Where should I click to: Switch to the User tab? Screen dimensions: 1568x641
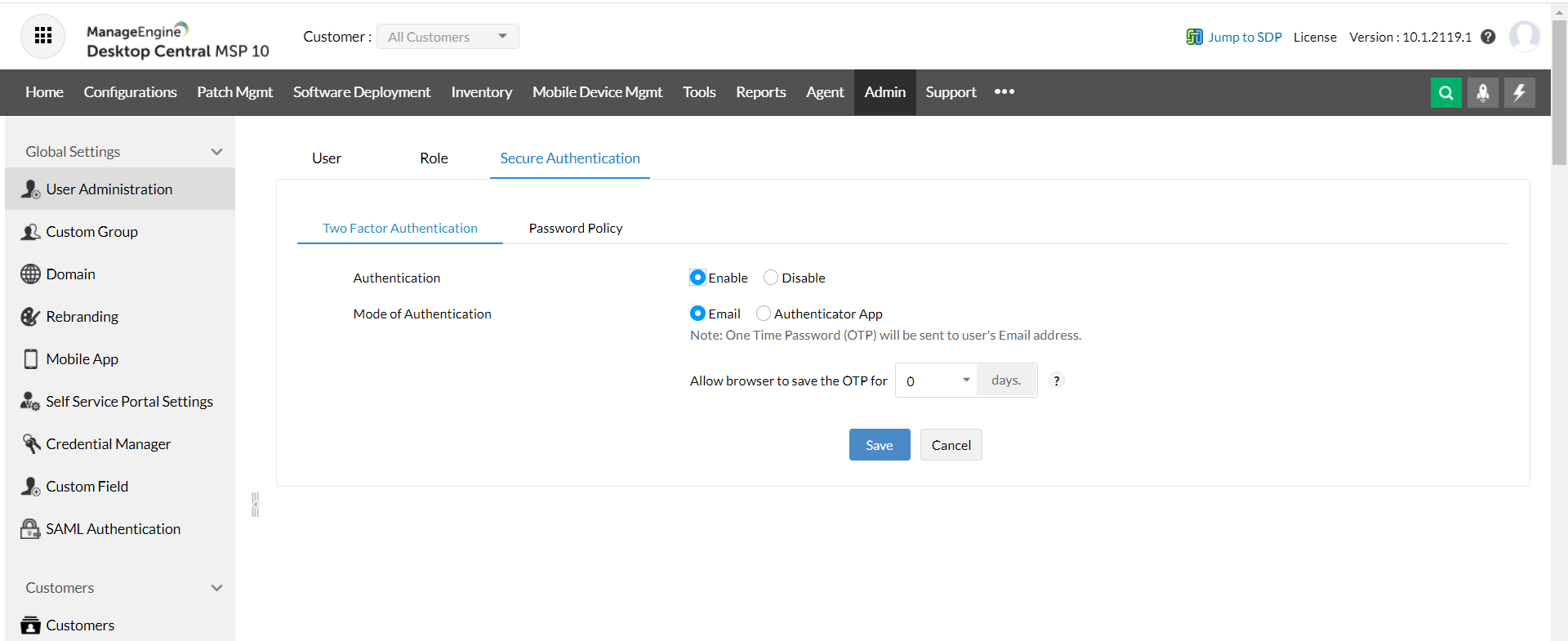(327, 158)
